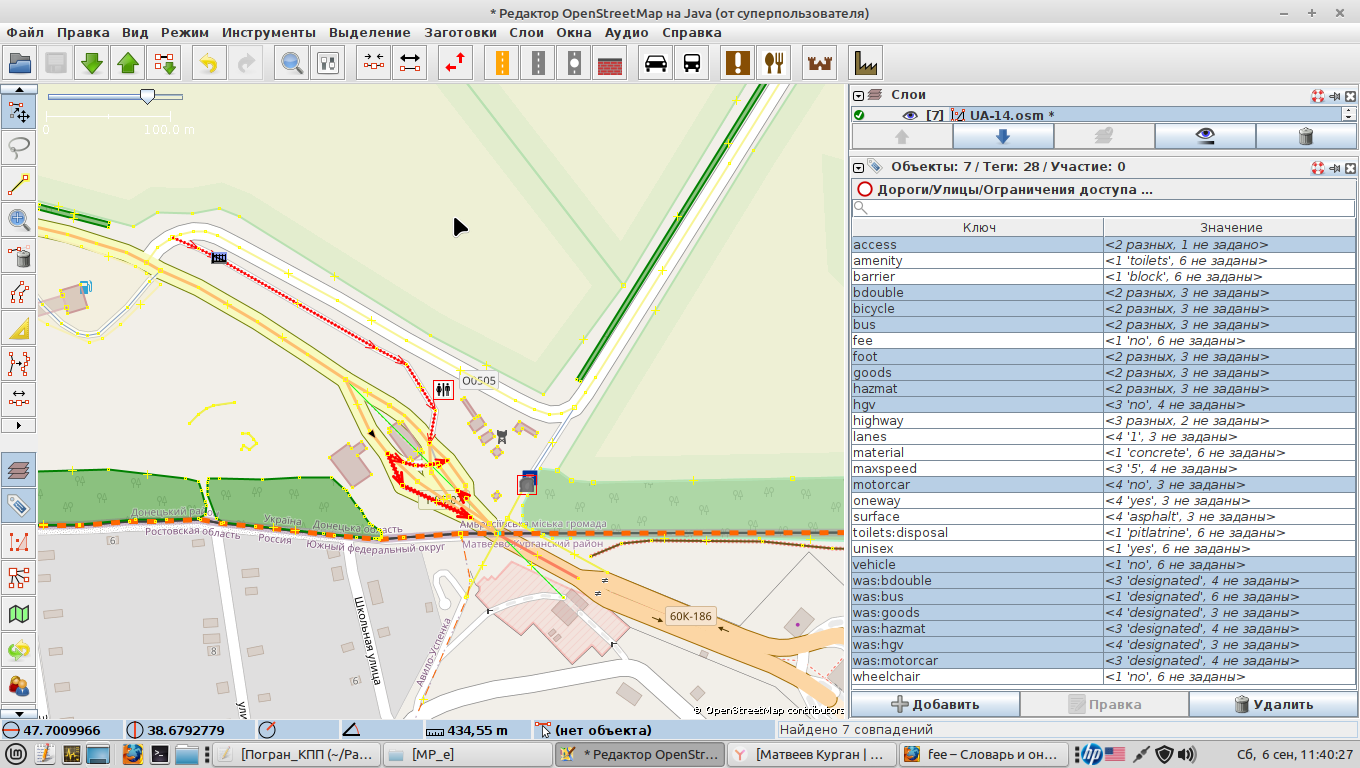This screenshot has height=768, width=1360.
Task: Click the Undo arrow in toolbar
Action: tap(208, 63)
